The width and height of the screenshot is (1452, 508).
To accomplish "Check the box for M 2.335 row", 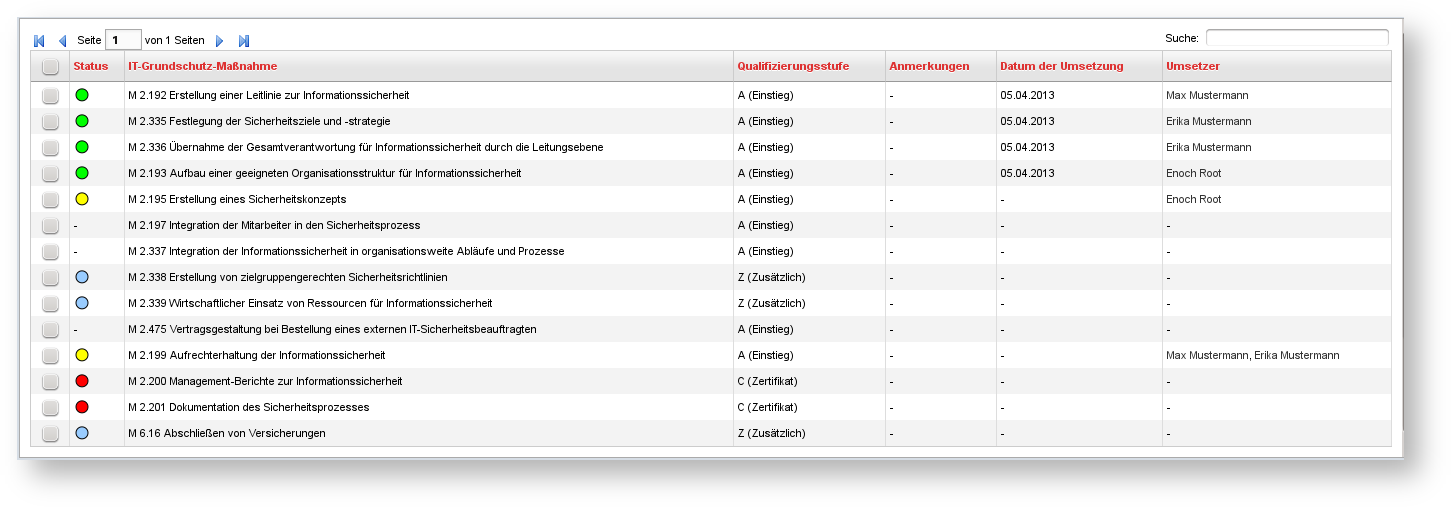I will click(50, 121).
